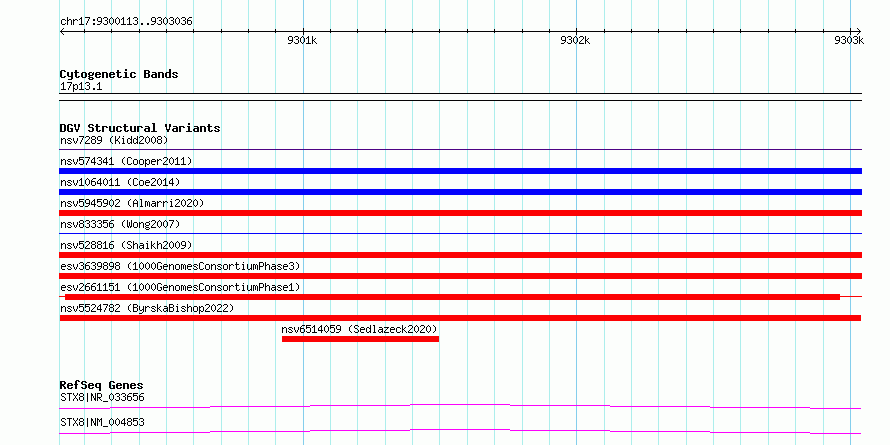
Task: Open the DGV Structural Variants track title
Action: click(140, 128)
